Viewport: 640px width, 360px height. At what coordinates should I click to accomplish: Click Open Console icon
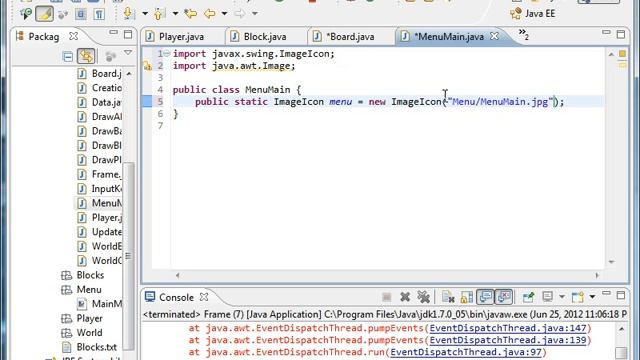pos(578,297)
